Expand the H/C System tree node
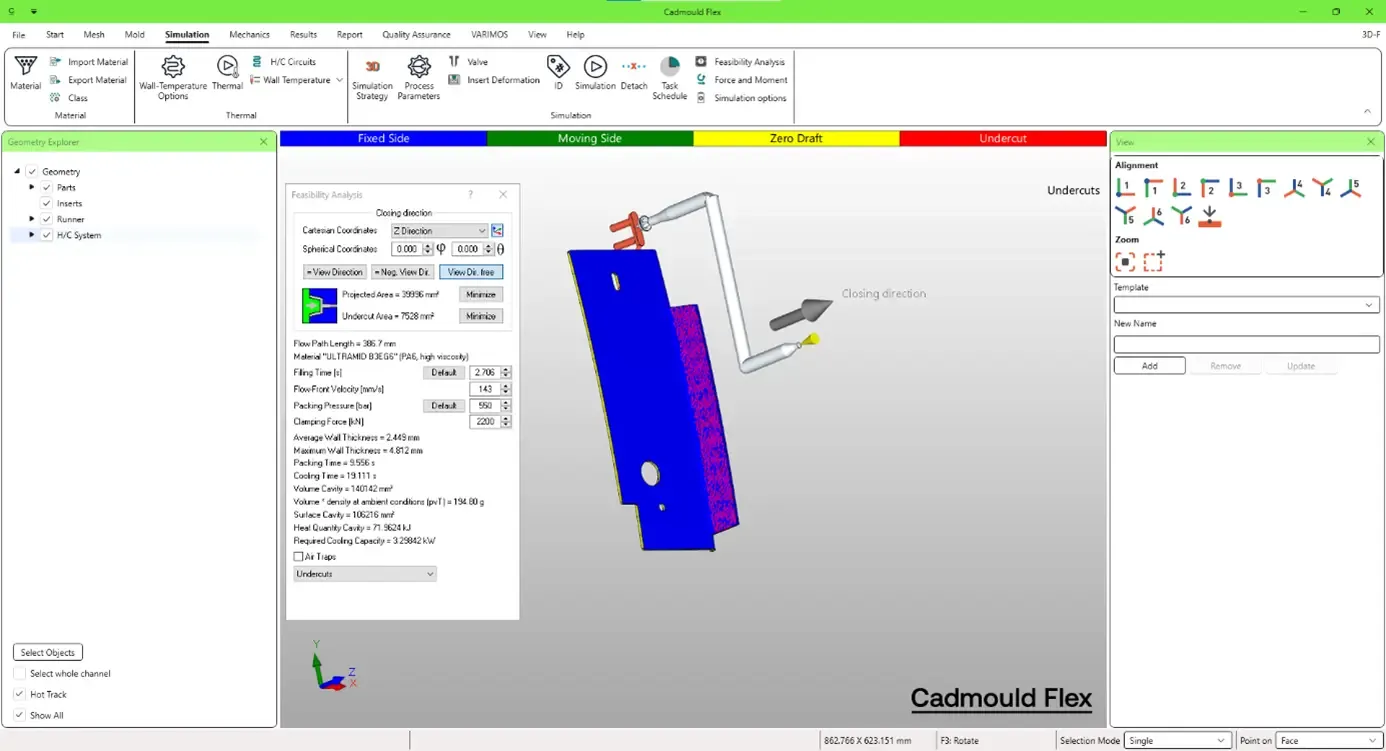Image resolution: width=1386 pixels, height=751 pixels. (32, 236)
